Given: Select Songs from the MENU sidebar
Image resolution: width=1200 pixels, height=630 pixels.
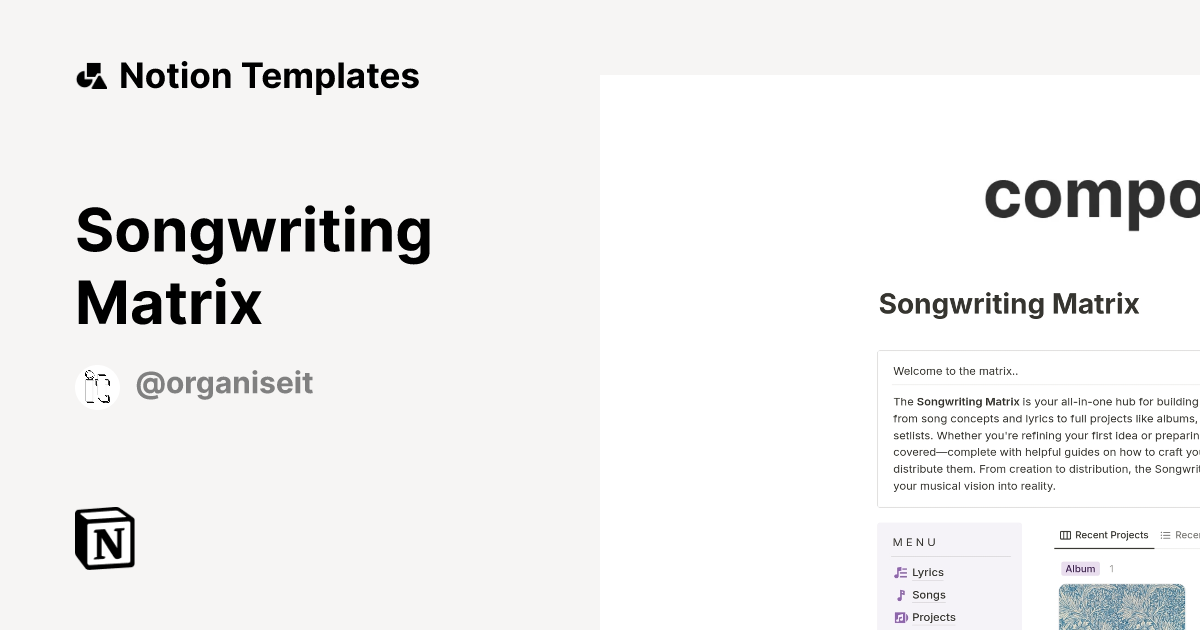Looking at the screenshot, I should pyautogui.click(x=929, y=595).
